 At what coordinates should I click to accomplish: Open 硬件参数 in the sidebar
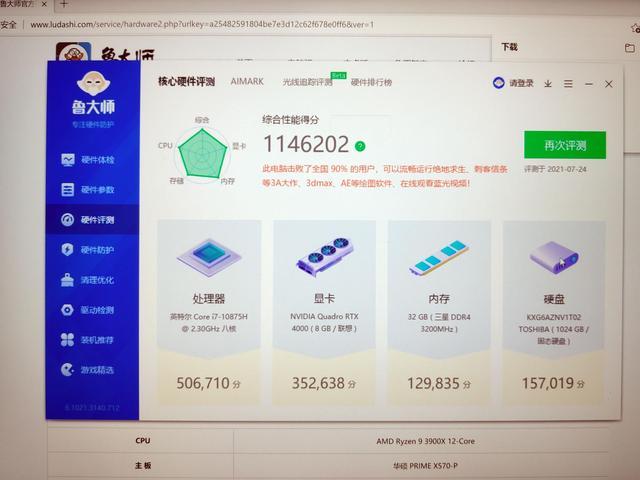pos(88,190)
